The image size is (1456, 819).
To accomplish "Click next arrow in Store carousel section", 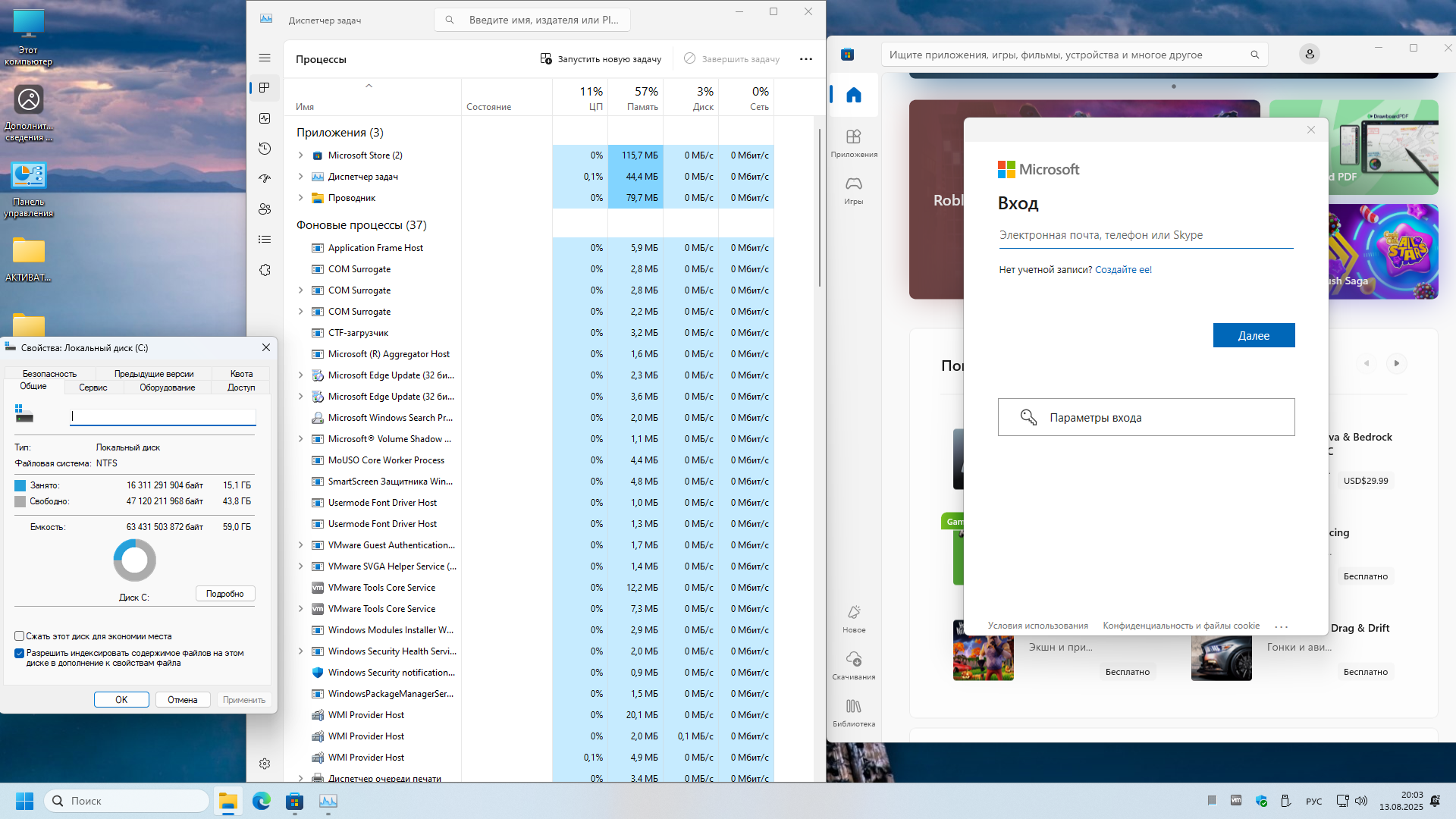I will pos(1396,363).
